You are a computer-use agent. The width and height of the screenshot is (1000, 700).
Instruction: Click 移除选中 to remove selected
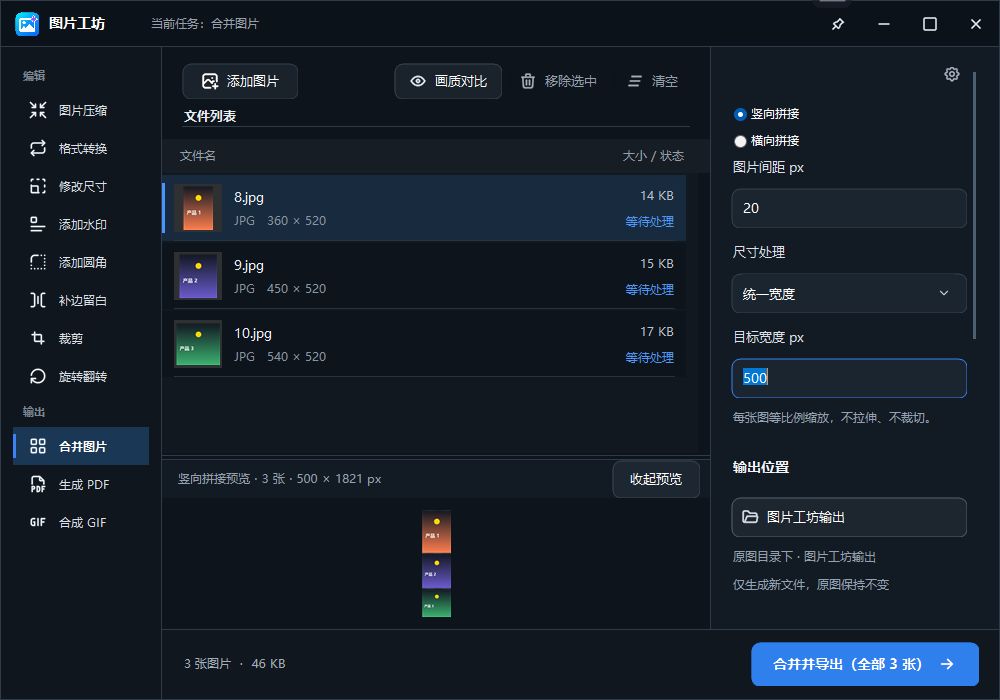(x=559, y=81)
